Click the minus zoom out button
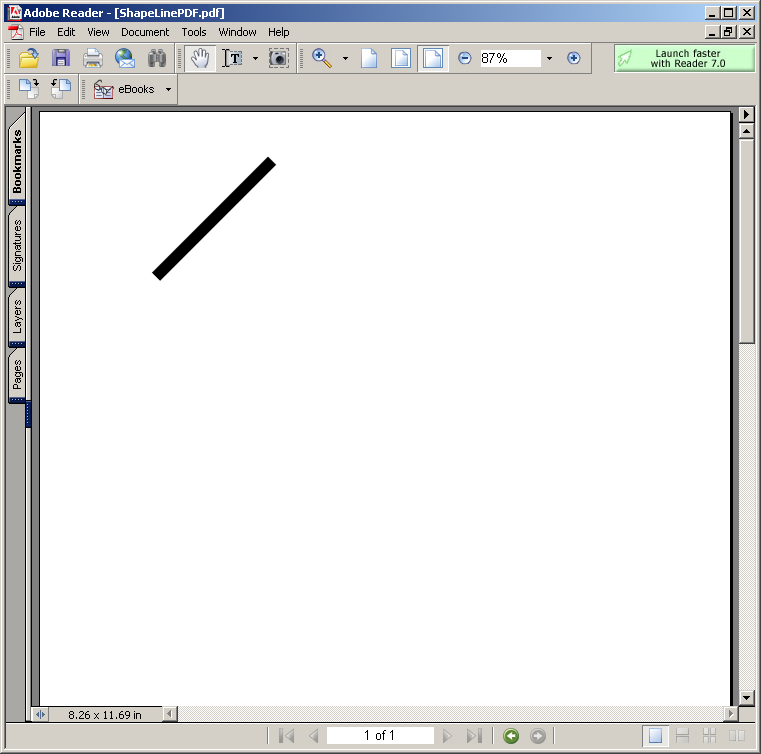The image size is (761, 754). [464, 58]
